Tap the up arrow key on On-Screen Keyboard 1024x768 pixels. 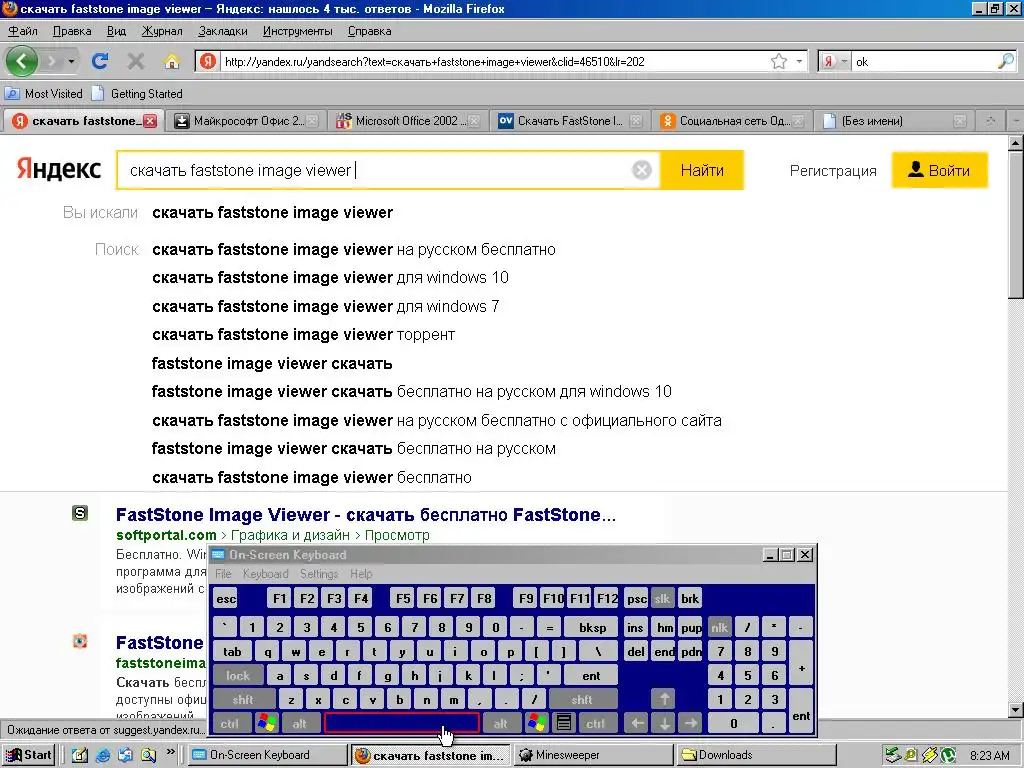[664, 699]
